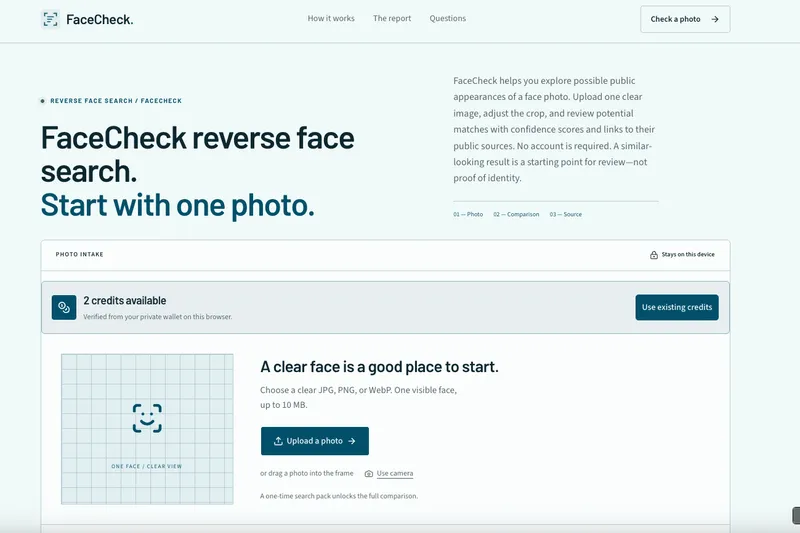This screenshot has width=800, height=533.
Task: Click the grid photo drop frame
Action: point(147,429)
